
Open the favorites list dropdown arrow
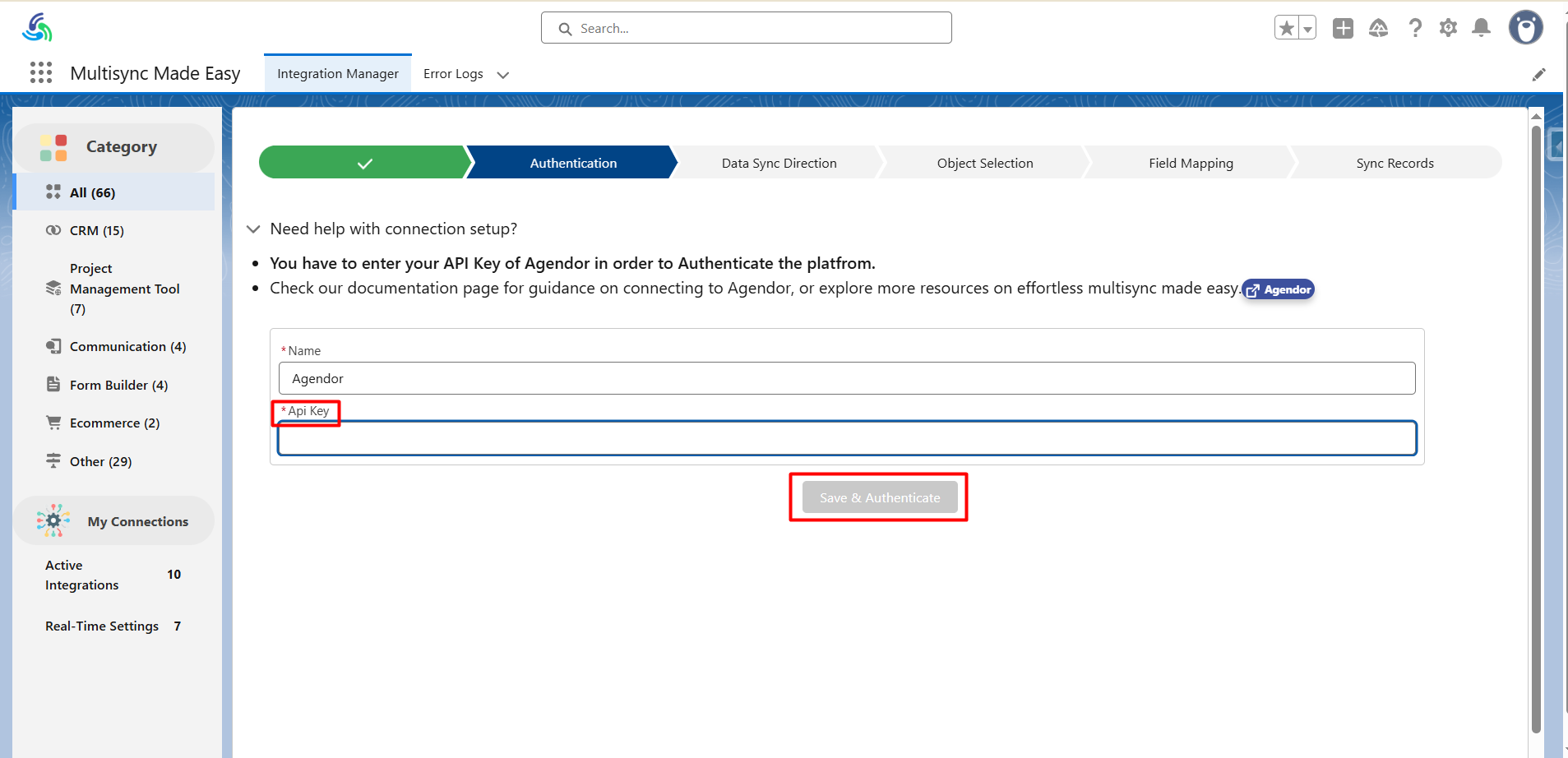[1307, 28]
